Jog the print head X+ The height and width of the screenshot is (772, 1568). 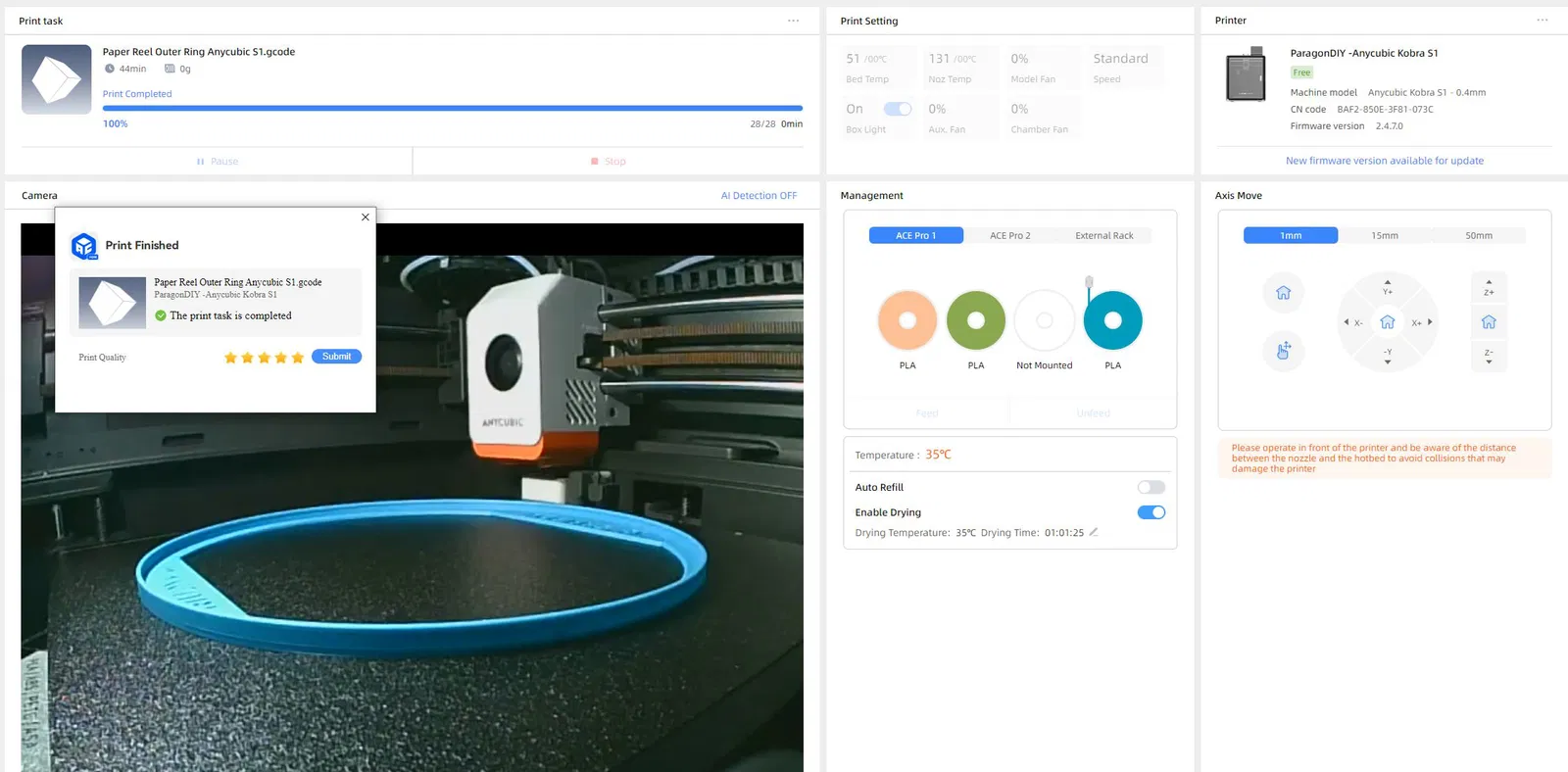1422,322
